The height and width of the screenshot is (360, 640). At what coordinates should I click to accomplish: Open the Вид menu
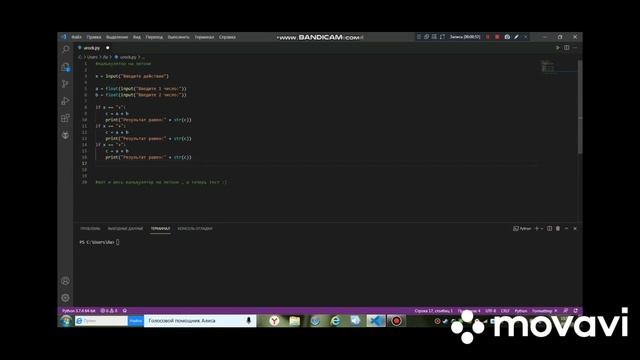point(137,37)
